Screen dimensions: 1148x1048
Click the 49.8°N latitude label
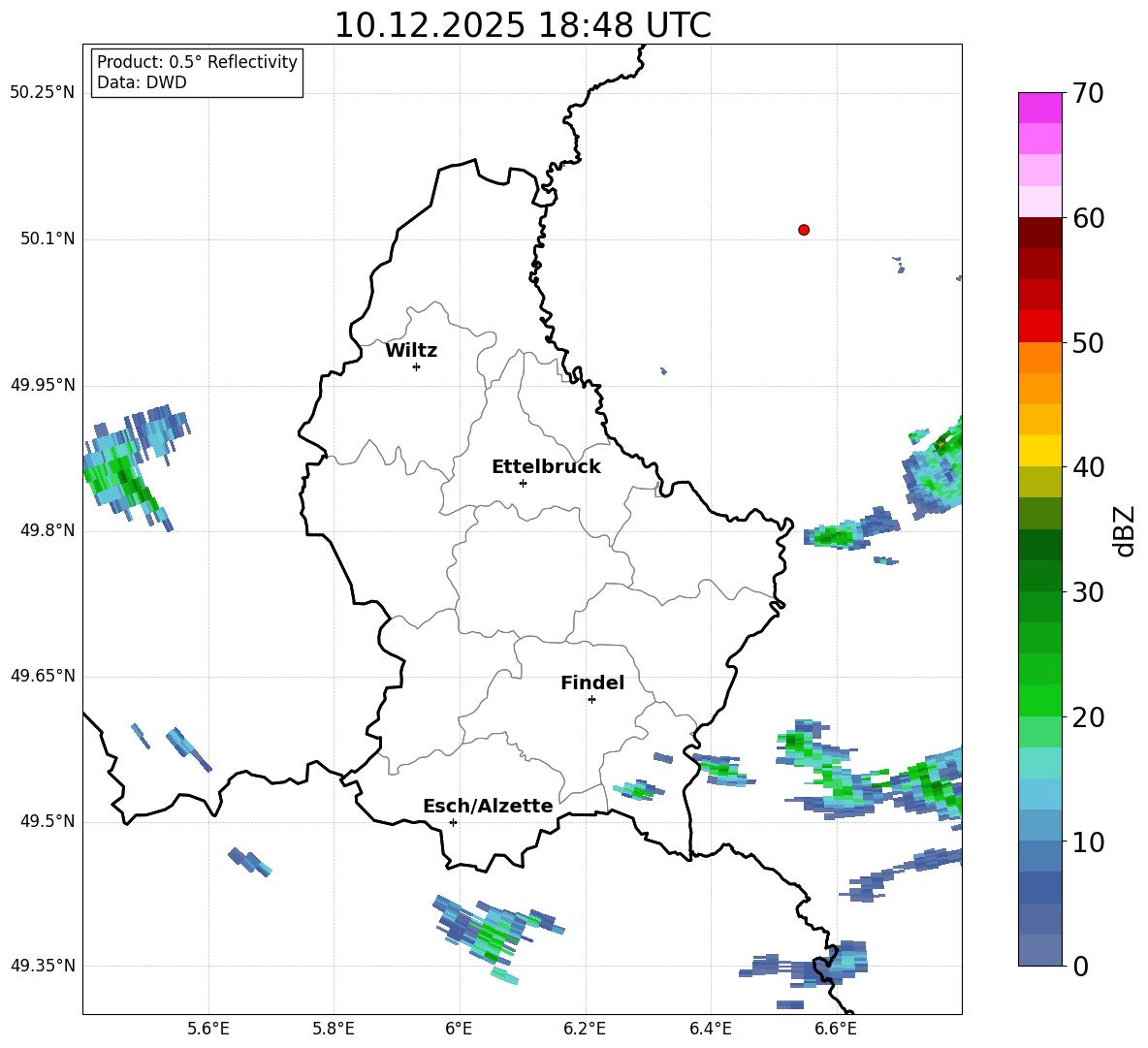coord(48,530)
